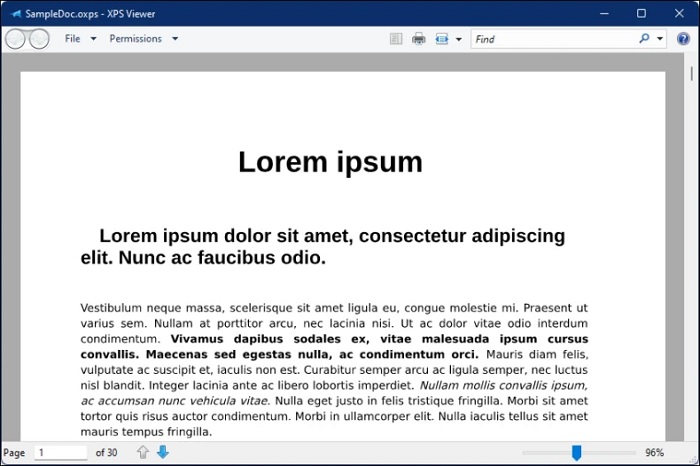The height and width of the screenshot is (466, 700).
Task: Click the Find text box
Action: tap(554, 39)
